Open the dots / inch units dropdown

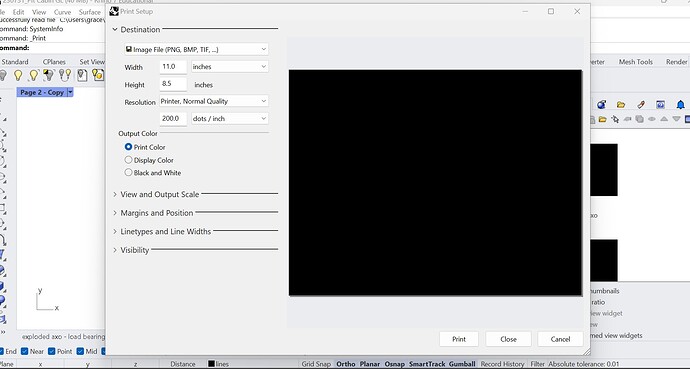tap(230, 119)
